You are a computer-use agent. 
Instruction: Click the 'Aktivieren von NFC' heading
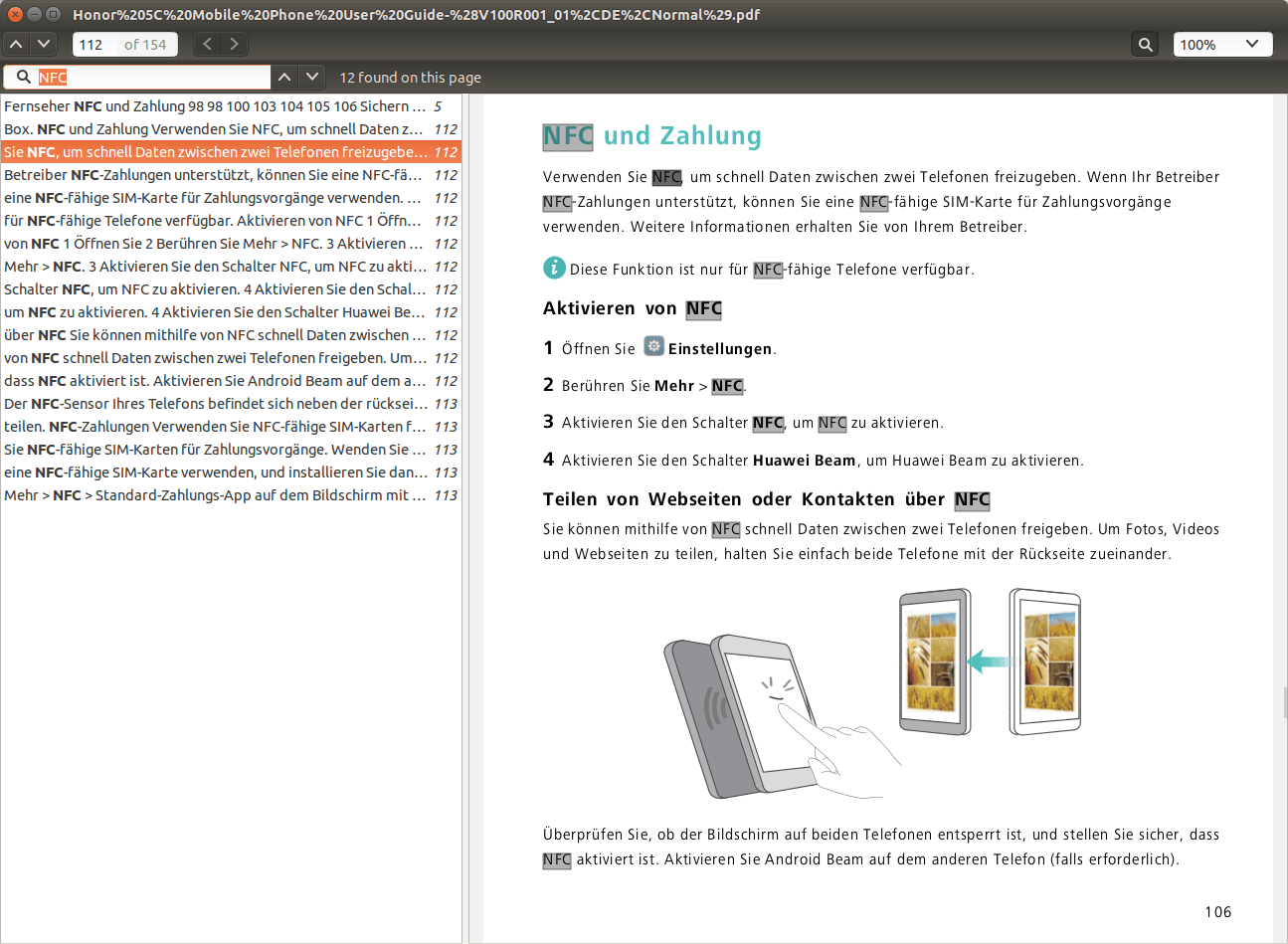click(633, 308)
